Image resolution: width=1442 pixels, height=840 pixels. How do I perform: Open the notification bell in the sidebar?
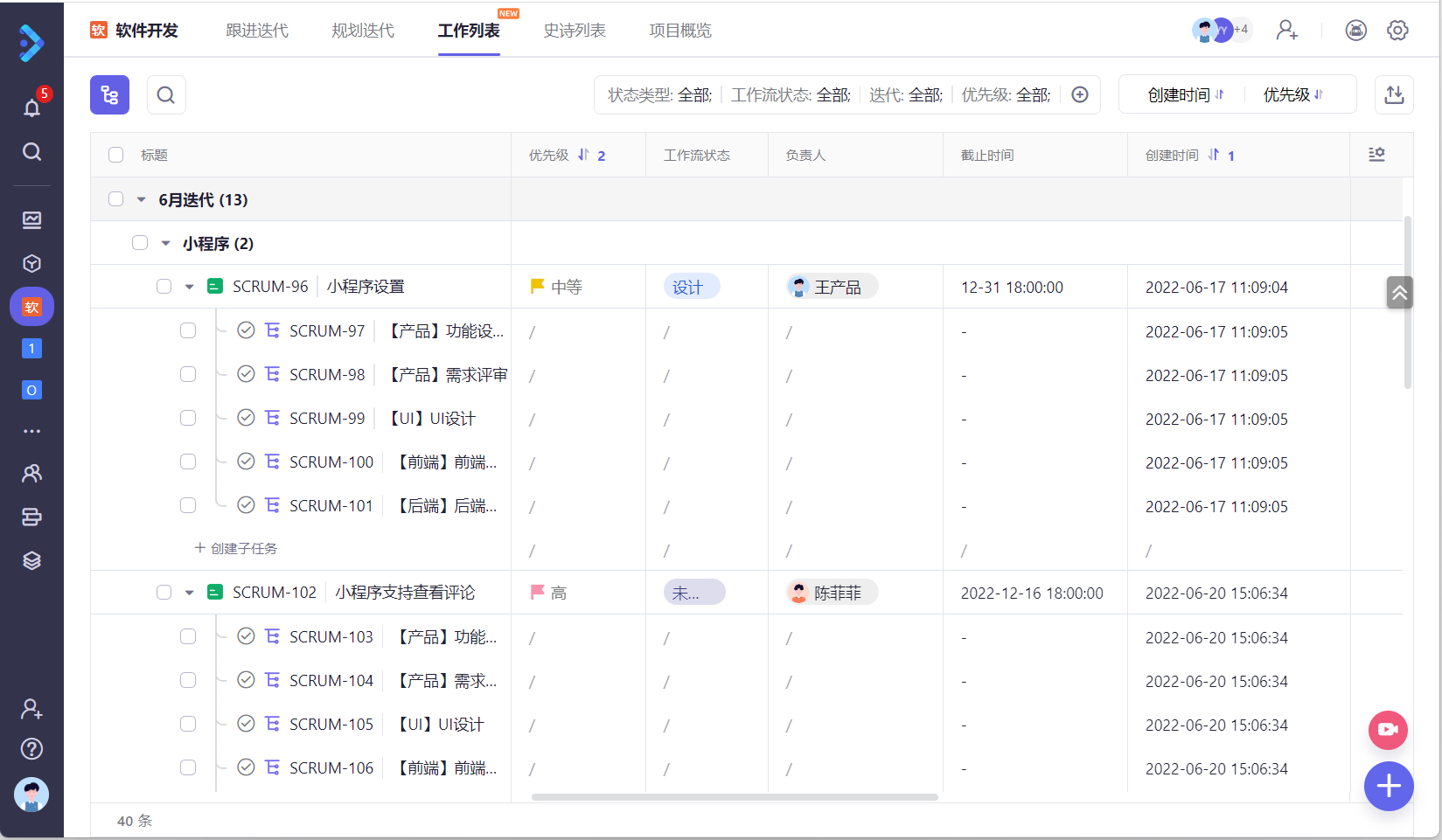pos(31,108)
